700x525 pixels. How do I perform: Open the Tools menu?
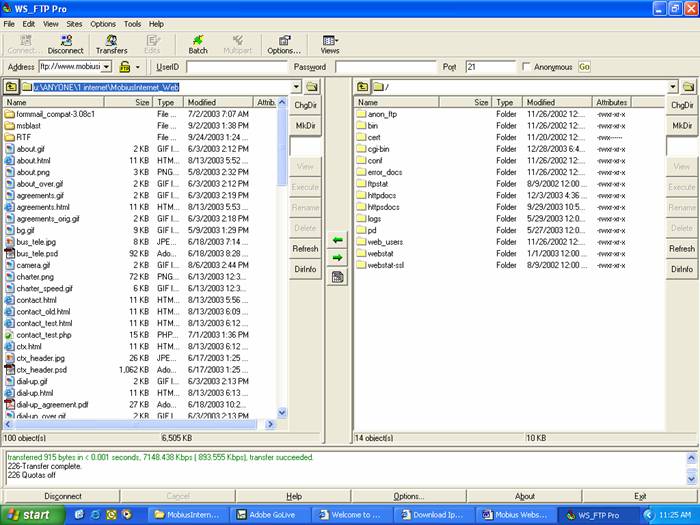click(x=132, y=24)
